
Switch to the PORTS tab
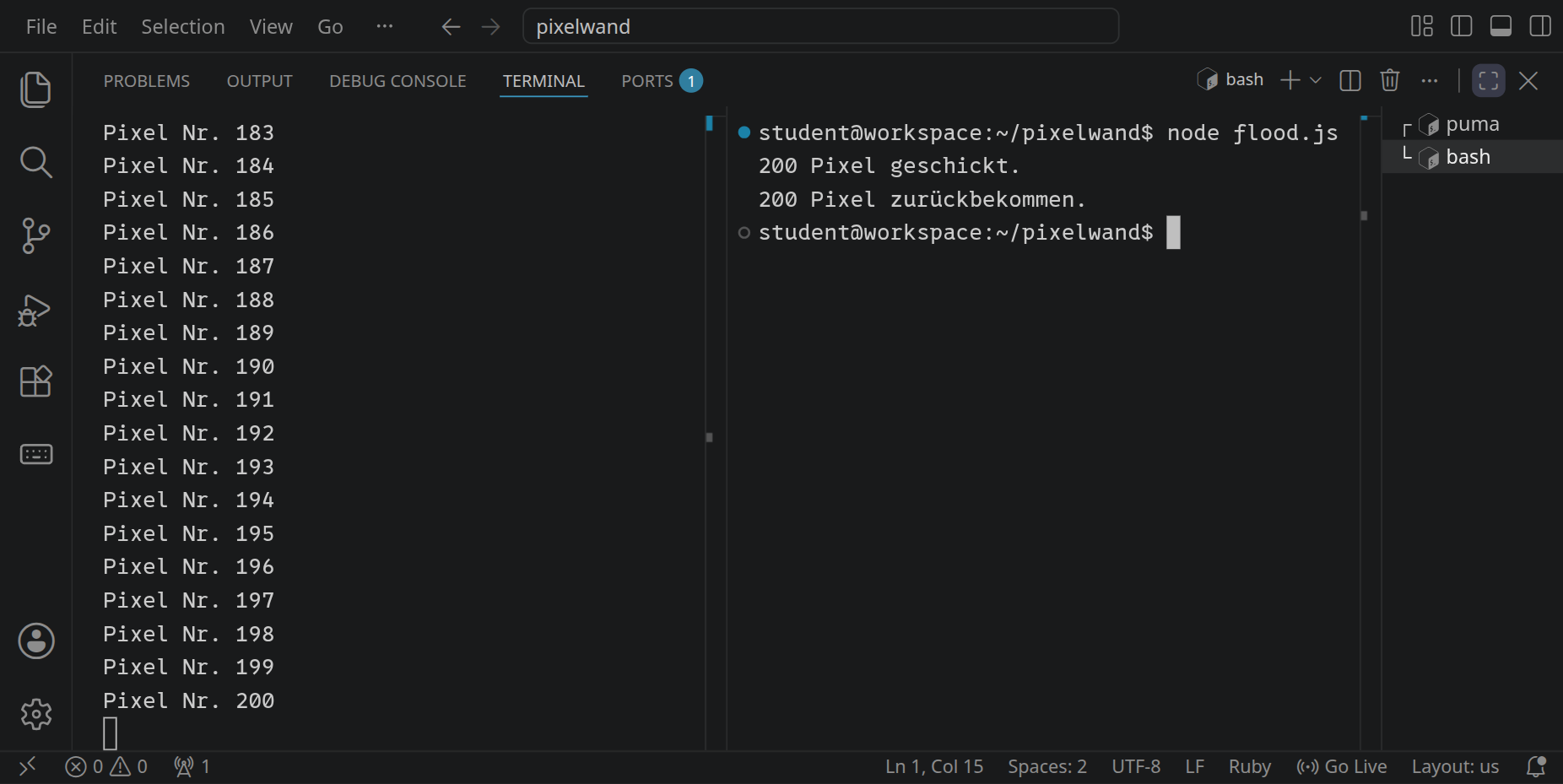click(x=662, y=81)
